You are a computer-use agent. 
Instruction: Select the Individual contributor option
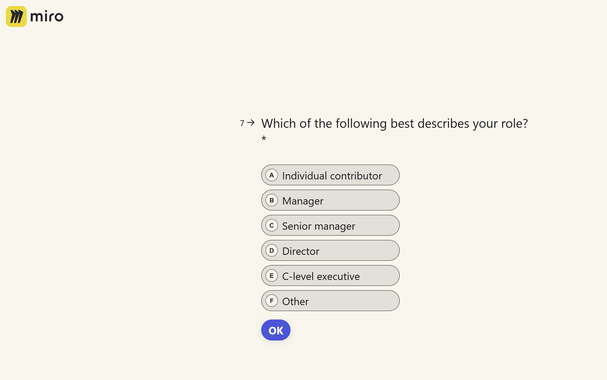[x=330, y=175]
